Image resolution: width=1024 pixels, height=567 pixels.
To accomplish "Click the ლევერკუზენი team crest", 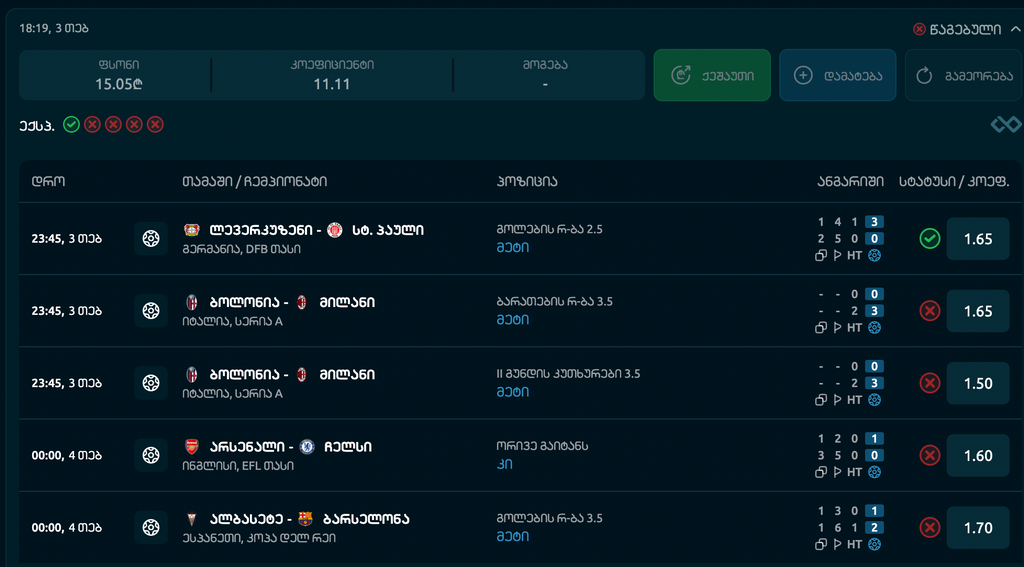I will [x=191, y=230].
